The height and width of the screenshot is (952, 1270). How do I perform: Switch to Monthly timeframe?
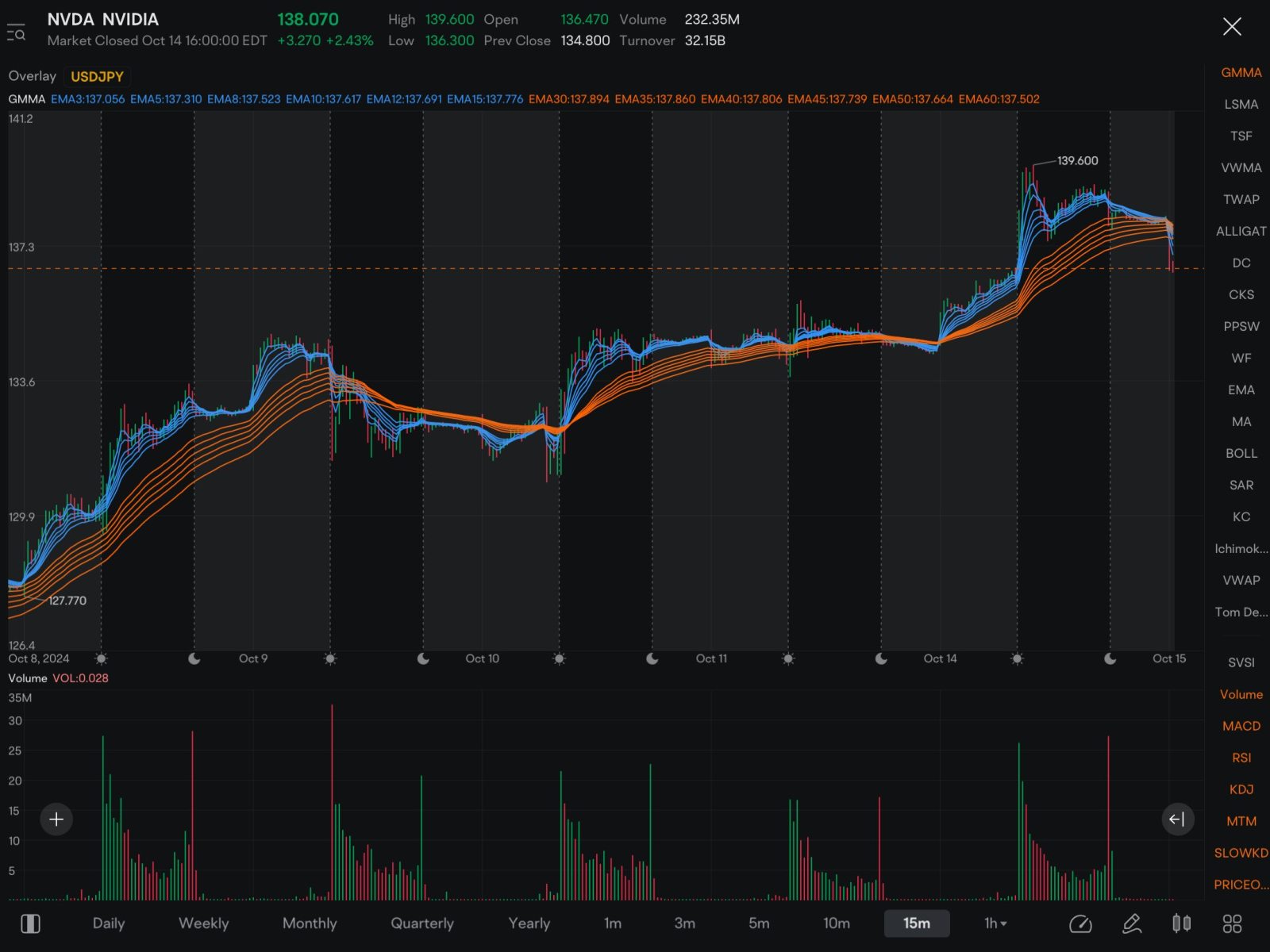coord(310,923)
